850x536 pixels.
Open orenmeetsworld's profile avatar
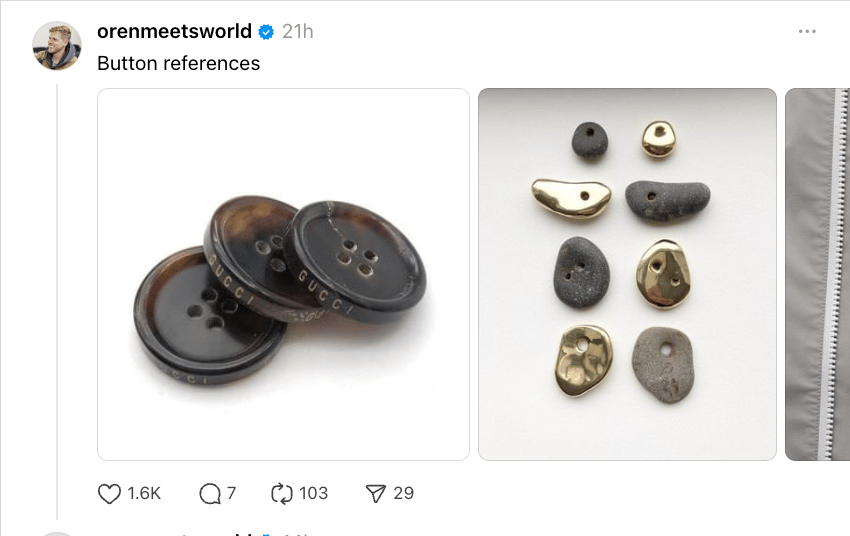(x=57, y=46)
